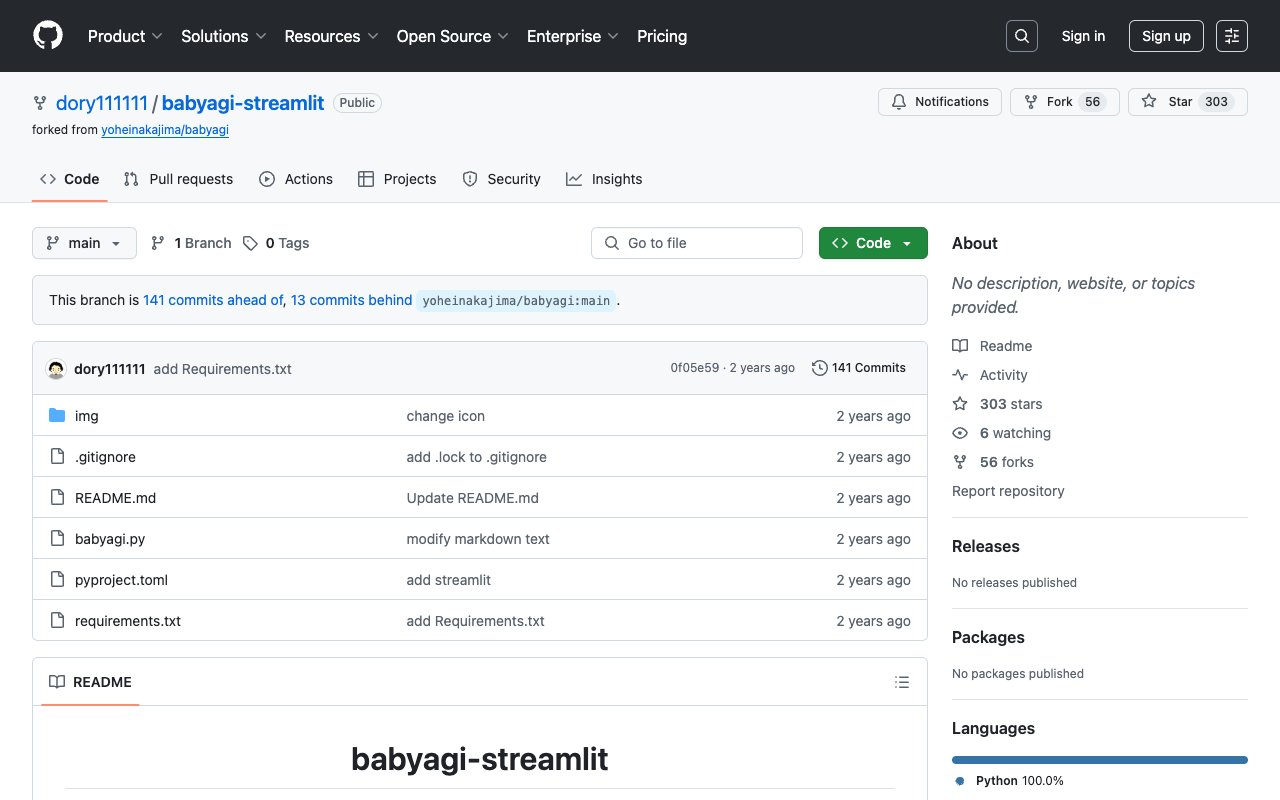Click the Python language progress bar

coord(1100,760)
